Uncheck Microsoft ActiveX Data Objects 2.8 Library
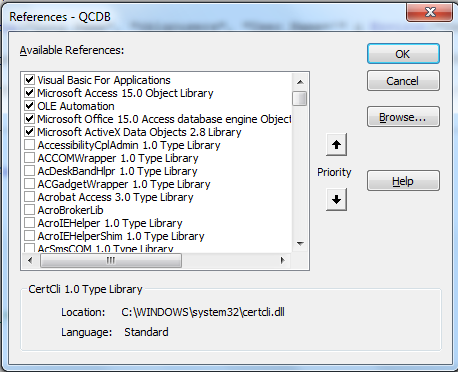Screen dimensions: 458x372 coord(29,132)
